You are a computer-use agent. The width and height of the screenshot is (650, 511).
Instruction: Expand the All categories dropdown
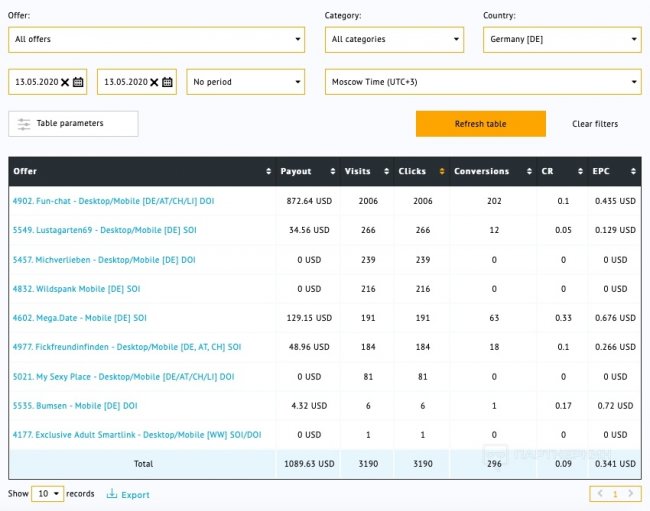tap(394, 40)
